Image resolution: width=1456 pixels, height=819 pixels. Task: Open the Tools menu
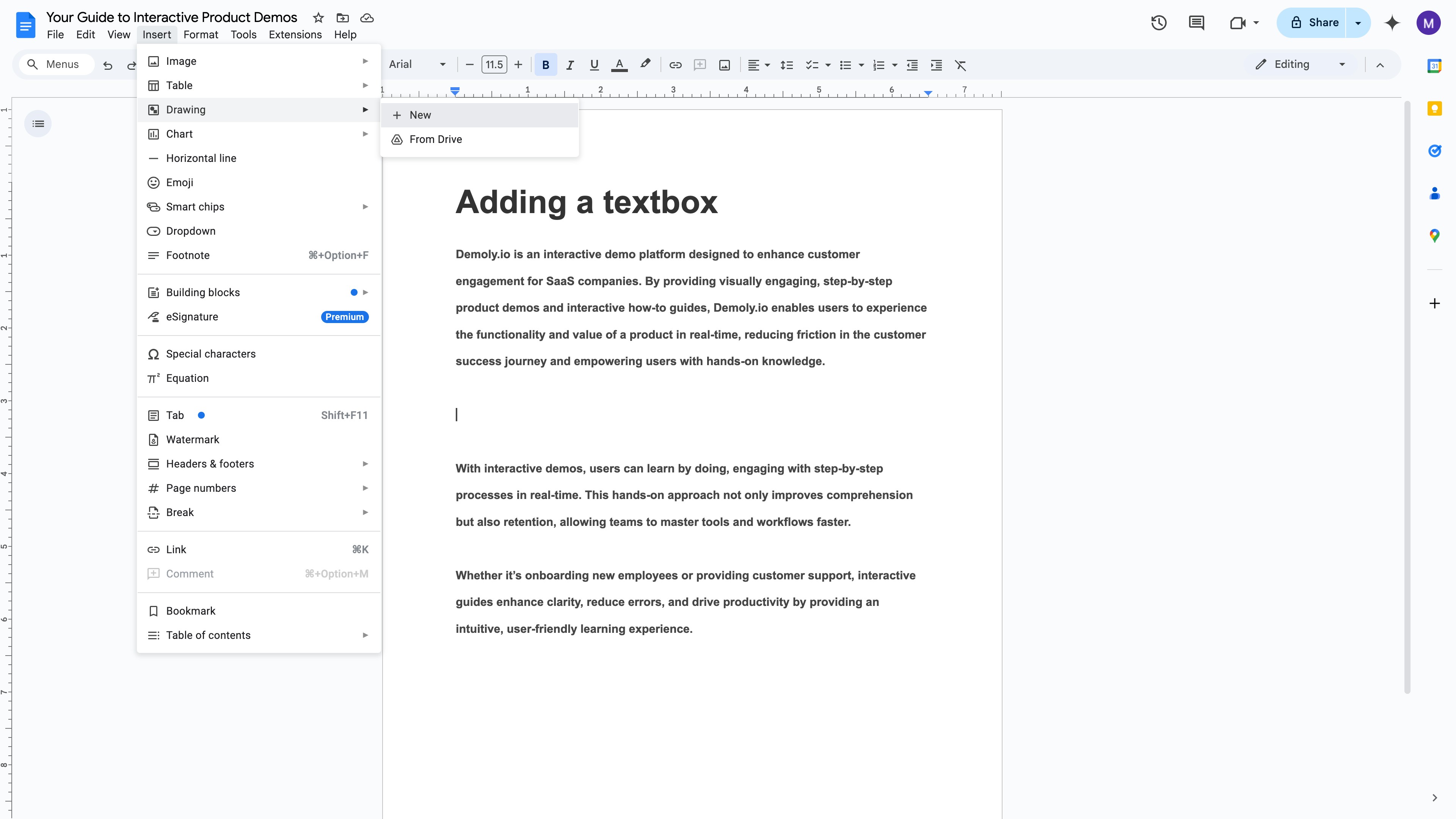pos(243,35)
